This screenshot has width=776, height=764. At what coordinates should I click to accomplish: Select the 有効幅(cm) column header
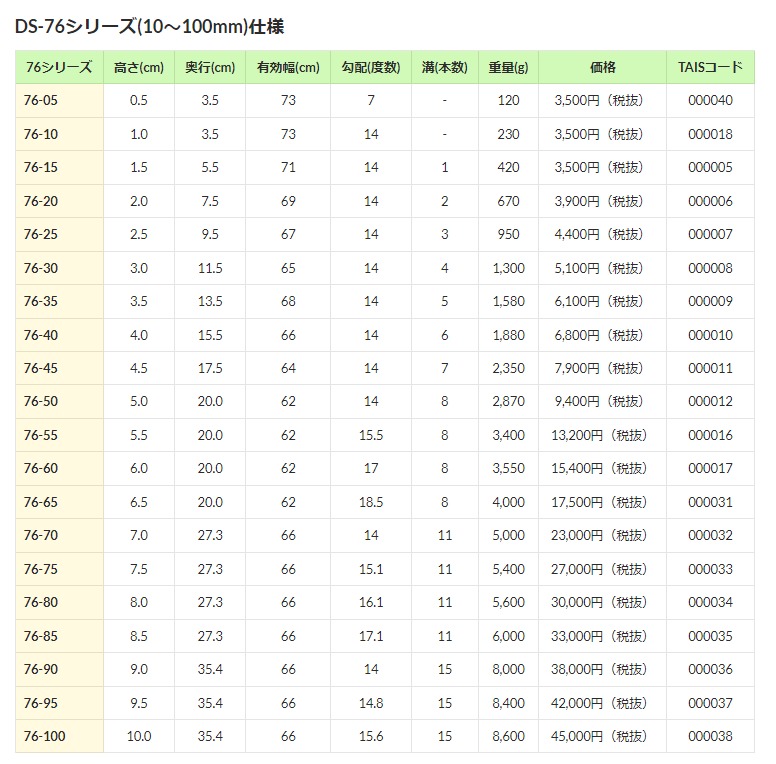288,67
